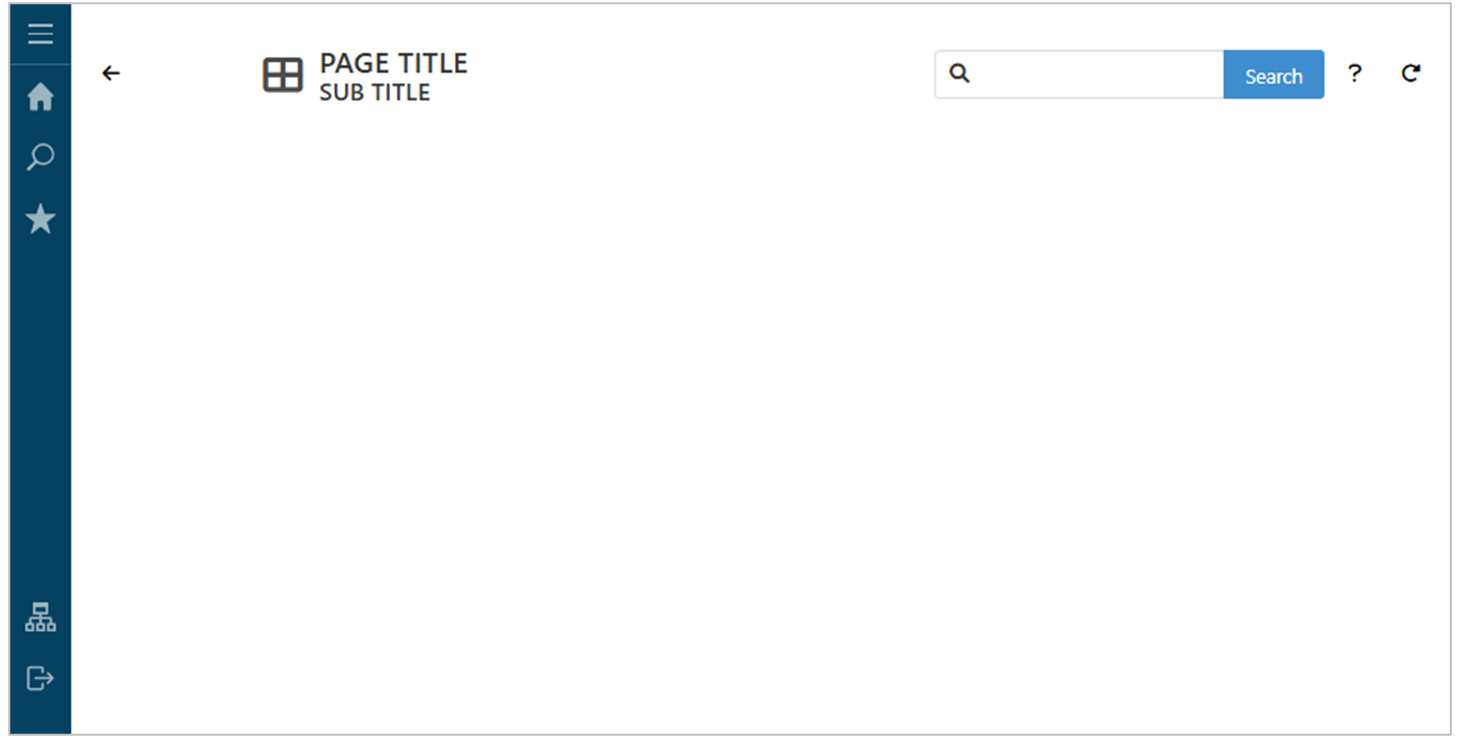Click the back arrow
The width and height of the screenshot is (1459, 738).
point(111,73)
